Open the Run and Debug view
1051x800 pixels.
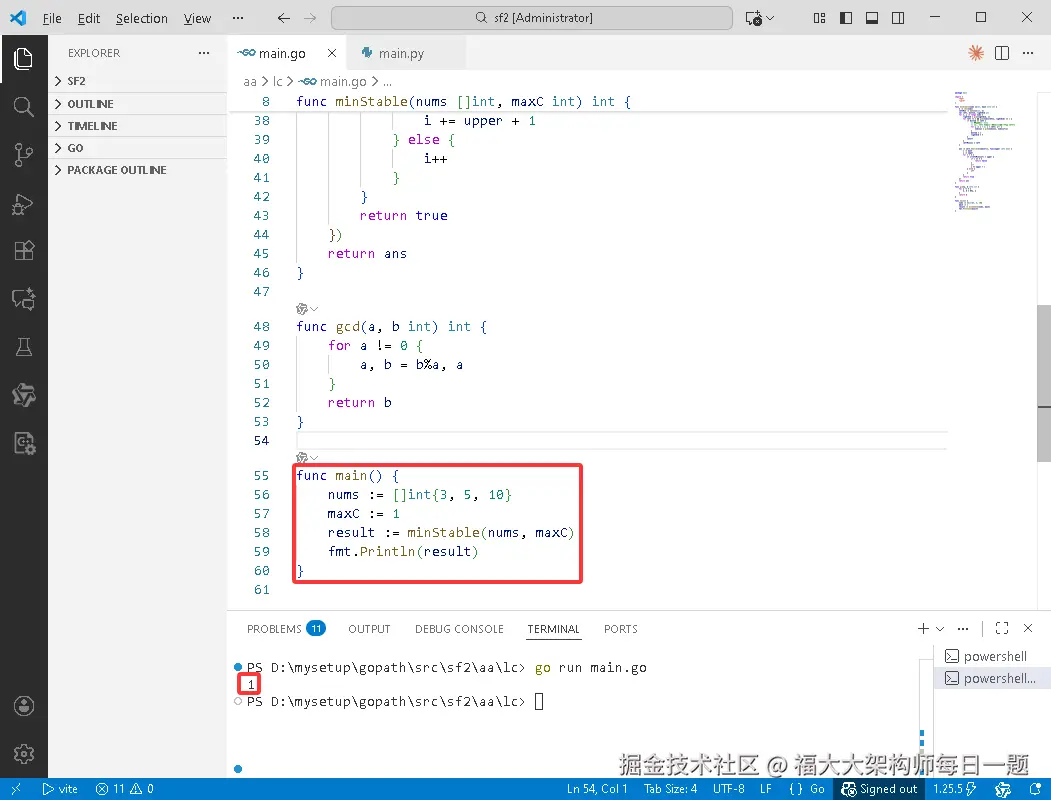23,204
